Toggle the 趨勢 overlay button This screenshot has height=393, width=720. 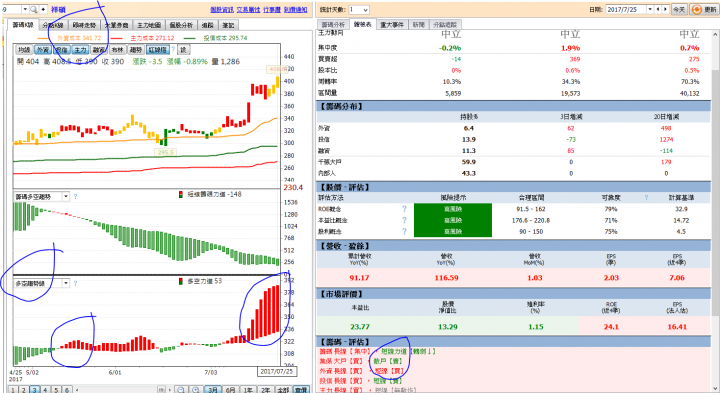[136, 50]
